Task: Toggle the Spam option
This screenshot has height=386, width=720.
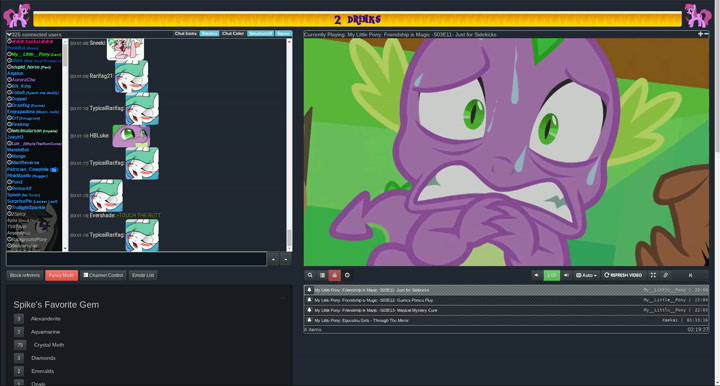Action: point(283,34)
